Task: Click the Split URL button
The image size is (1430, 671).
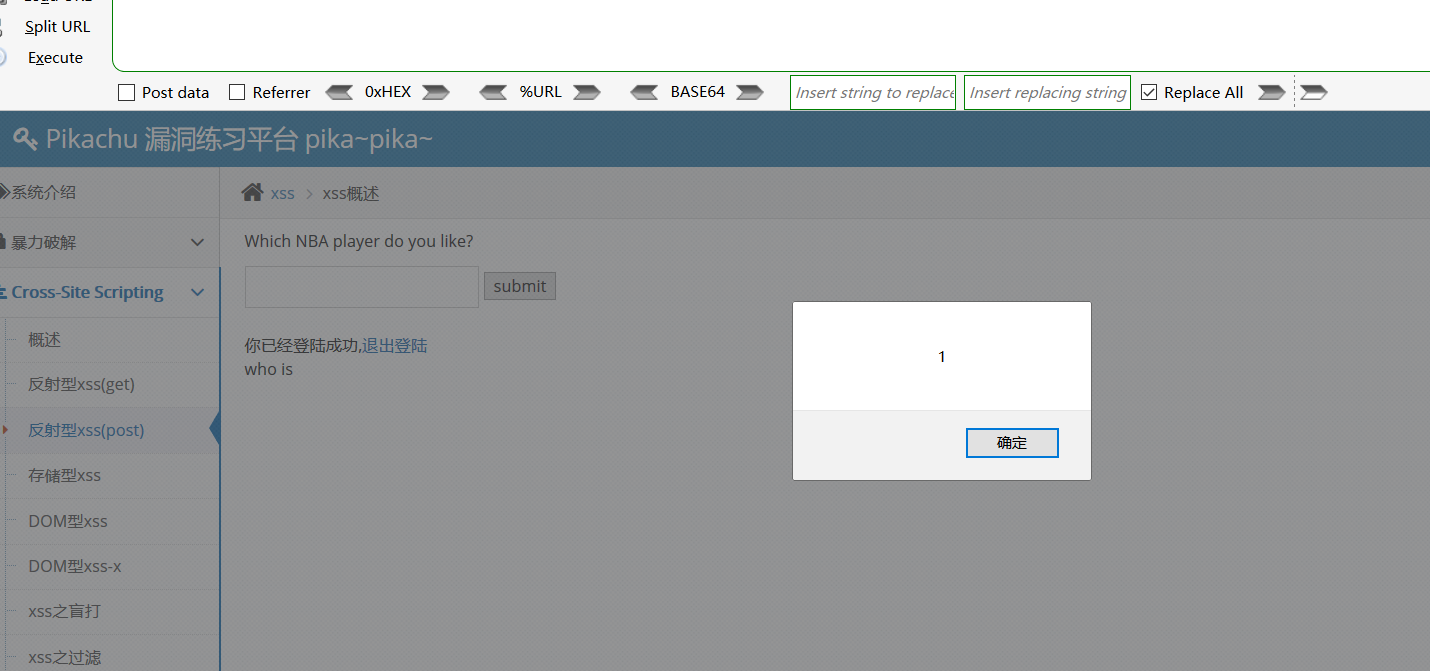Action: (57, 27)
